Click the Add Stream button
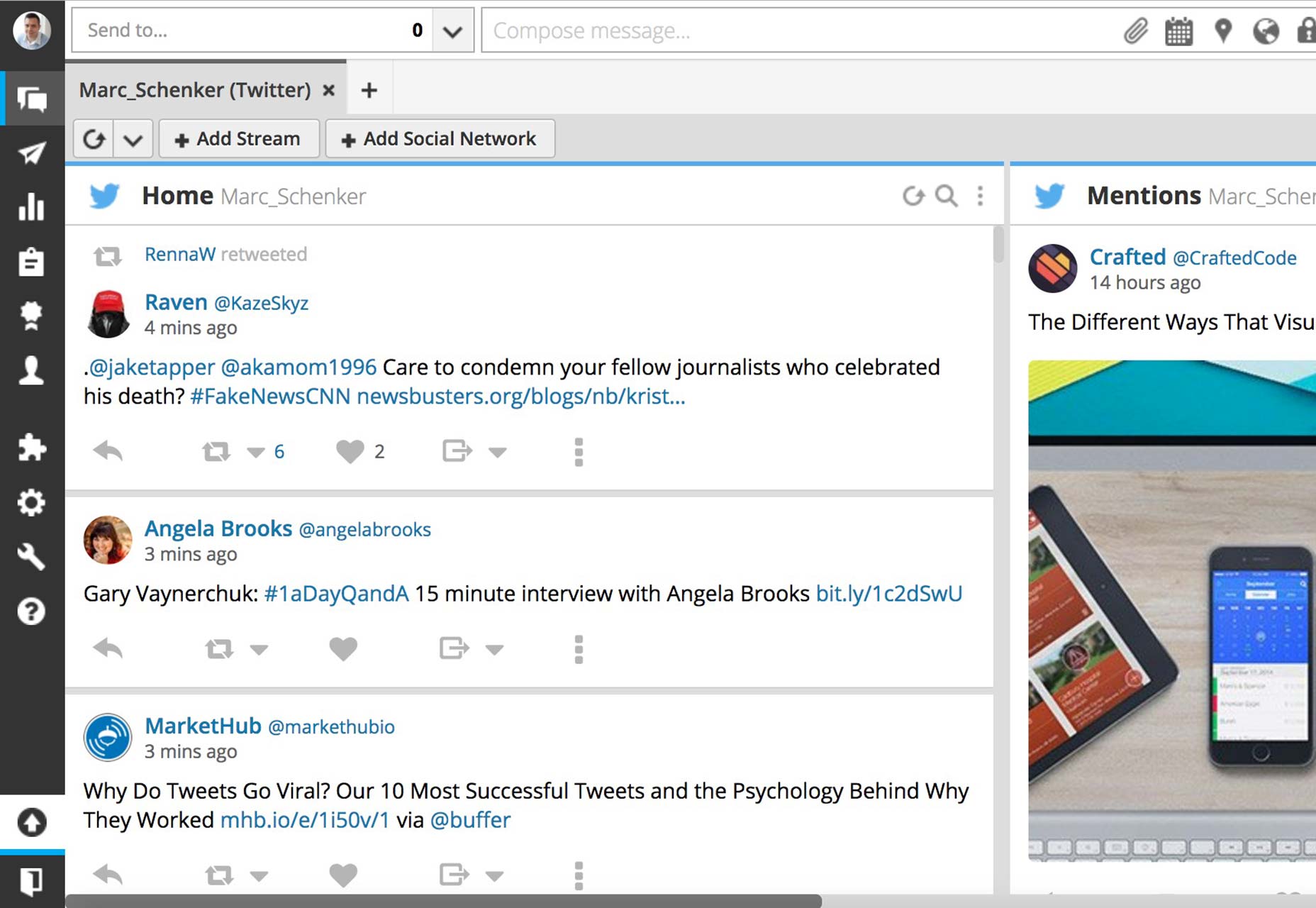 239,138
